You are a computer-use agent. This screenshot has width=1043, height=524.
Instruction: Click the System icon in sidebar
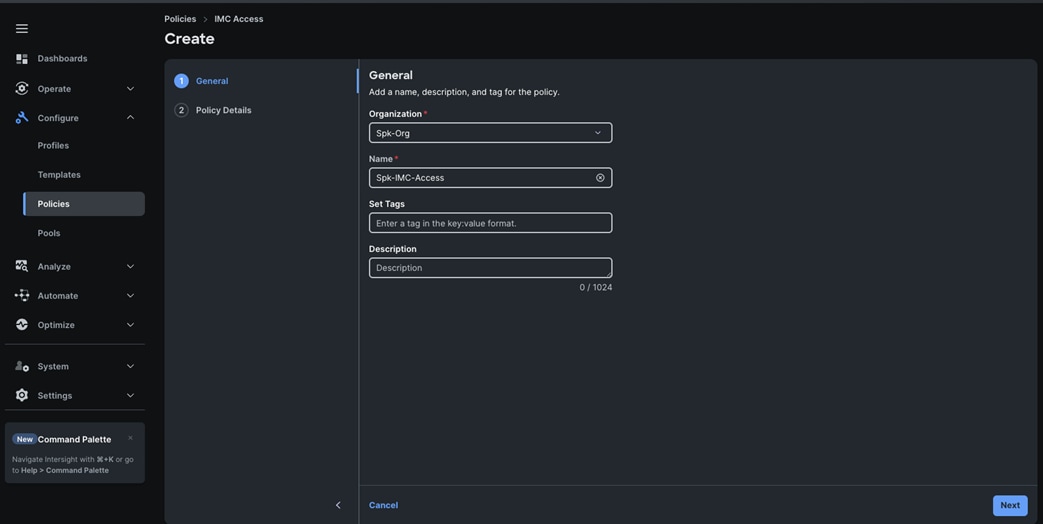point(22,366)
